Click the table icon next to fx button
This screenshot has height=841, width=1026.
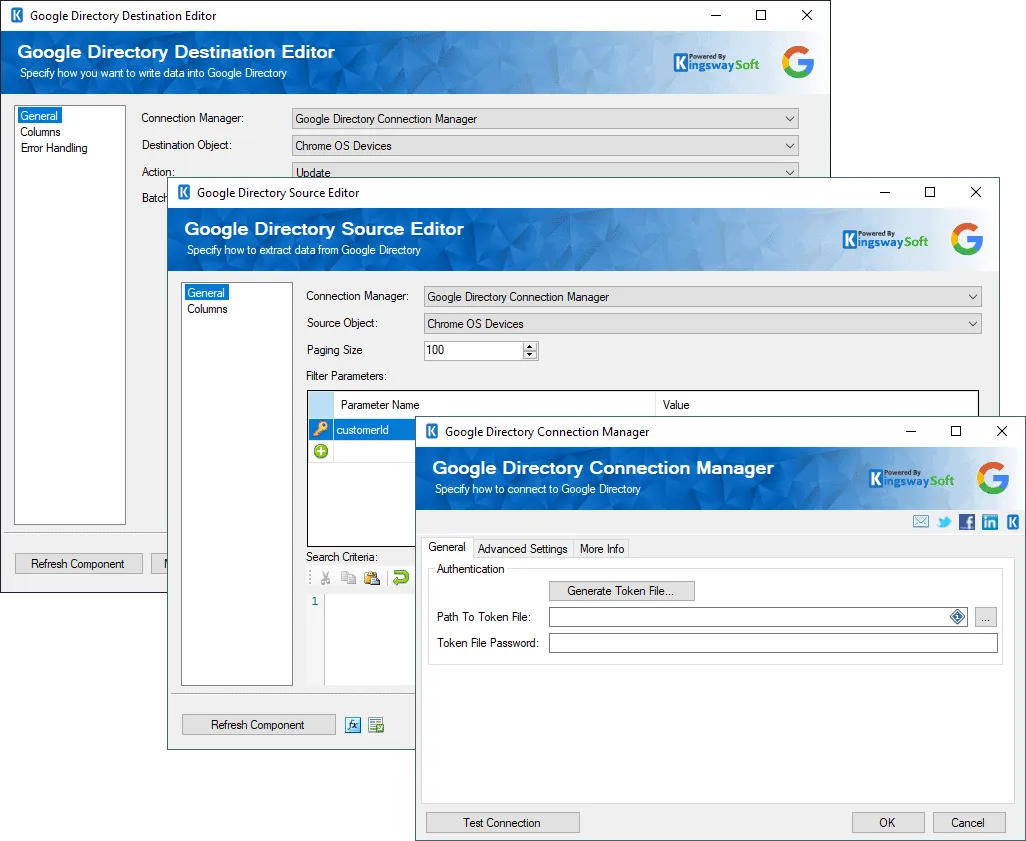coord(376,725)
